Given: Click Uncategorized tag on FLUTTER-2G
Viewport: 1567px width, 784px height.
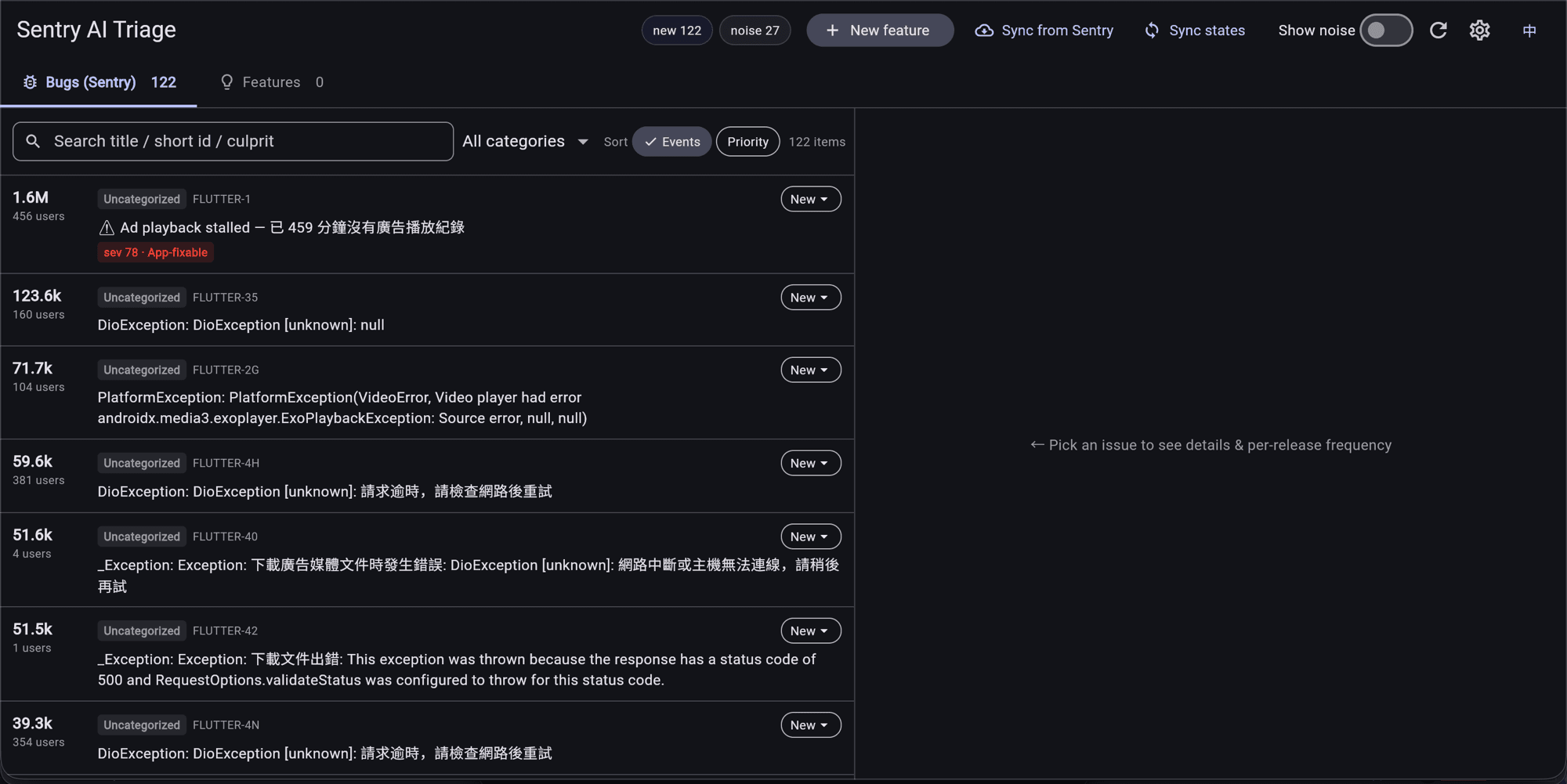Looking at the screenshot, I should (x=142, y=370).
